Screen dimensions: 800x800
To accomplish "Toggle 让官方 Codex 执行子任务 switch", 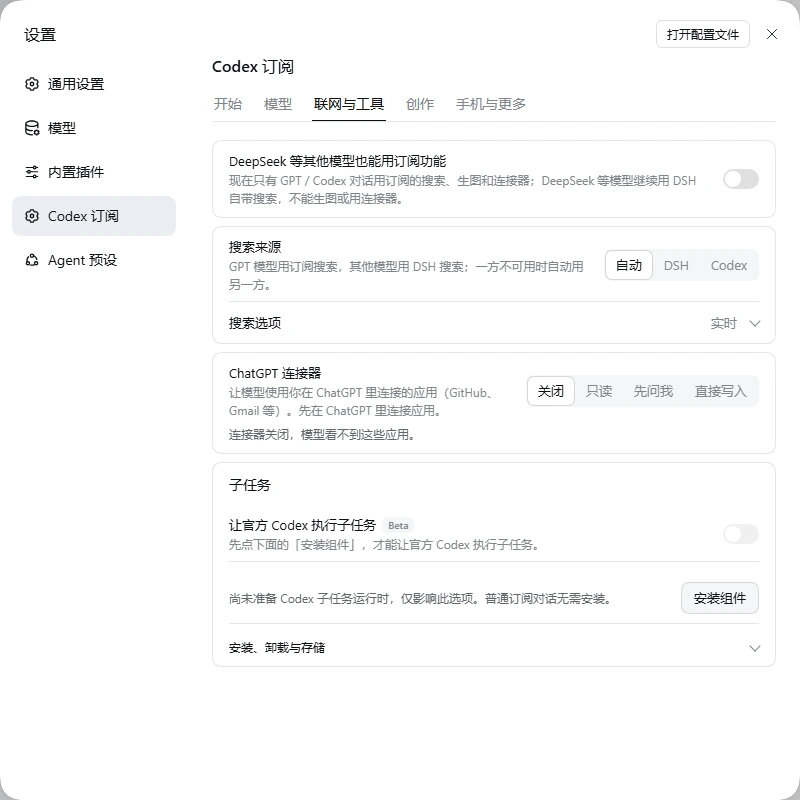I will click(741, 534).
